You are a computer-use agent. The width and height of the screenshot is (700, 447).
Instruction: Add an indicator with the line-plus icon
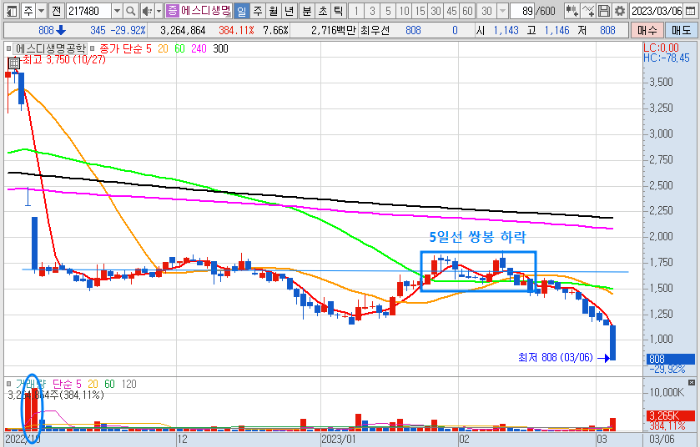tap(588, 10)
